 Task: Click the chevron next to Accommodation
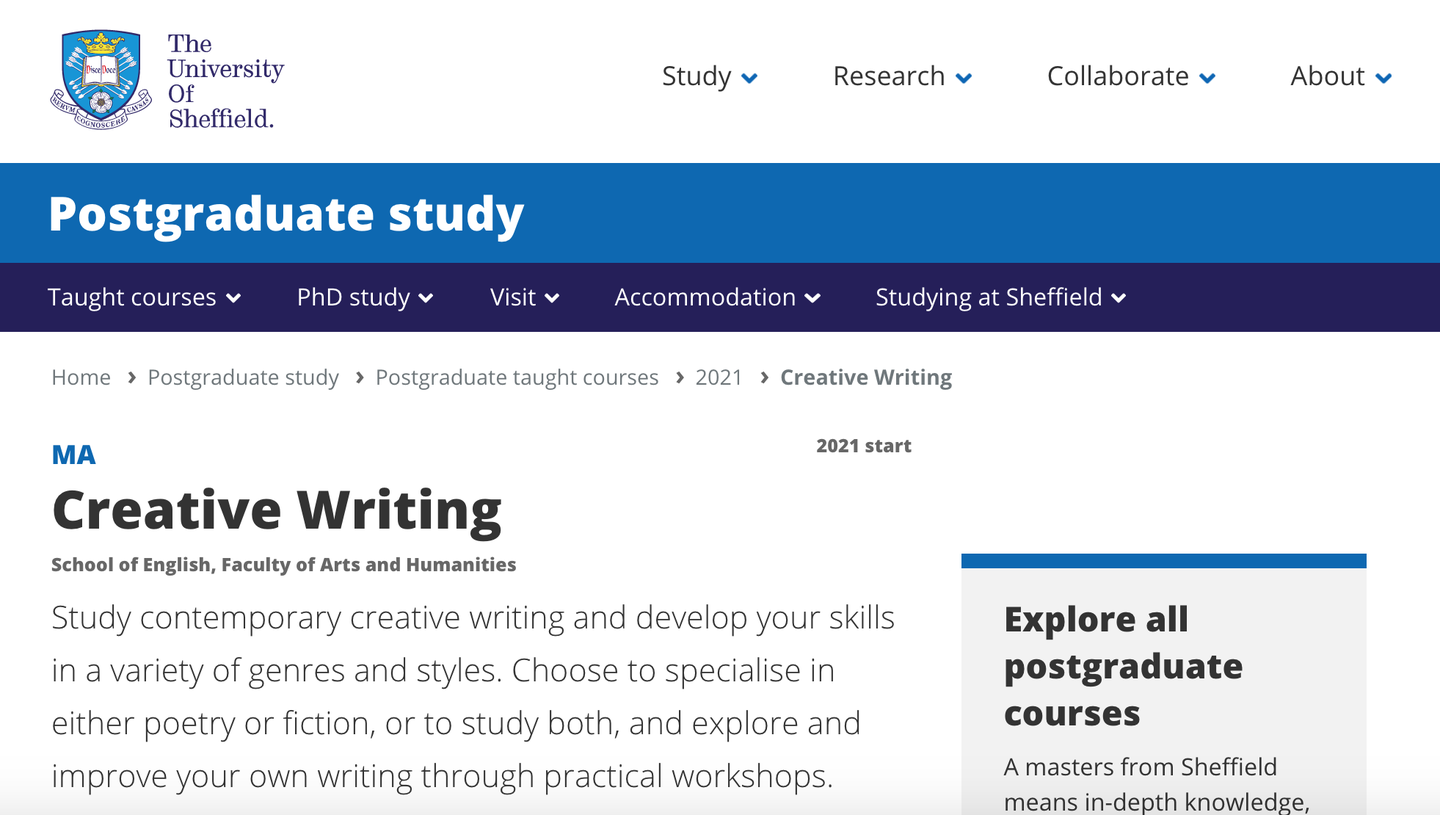(x=813, y=297)
